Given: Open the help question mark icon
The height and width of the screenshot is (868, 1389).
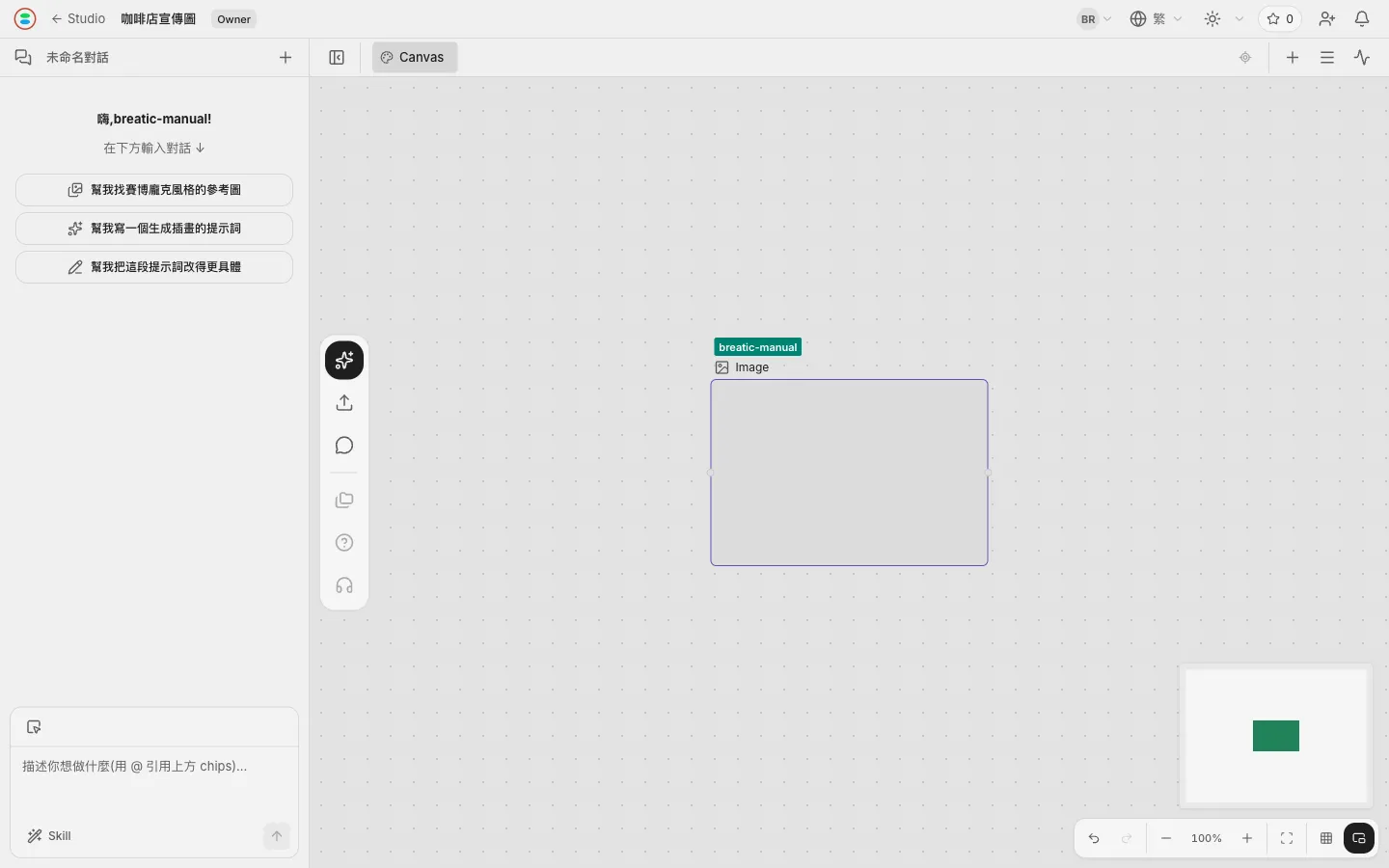Looking at the screenshot, I should pos(344,543).
